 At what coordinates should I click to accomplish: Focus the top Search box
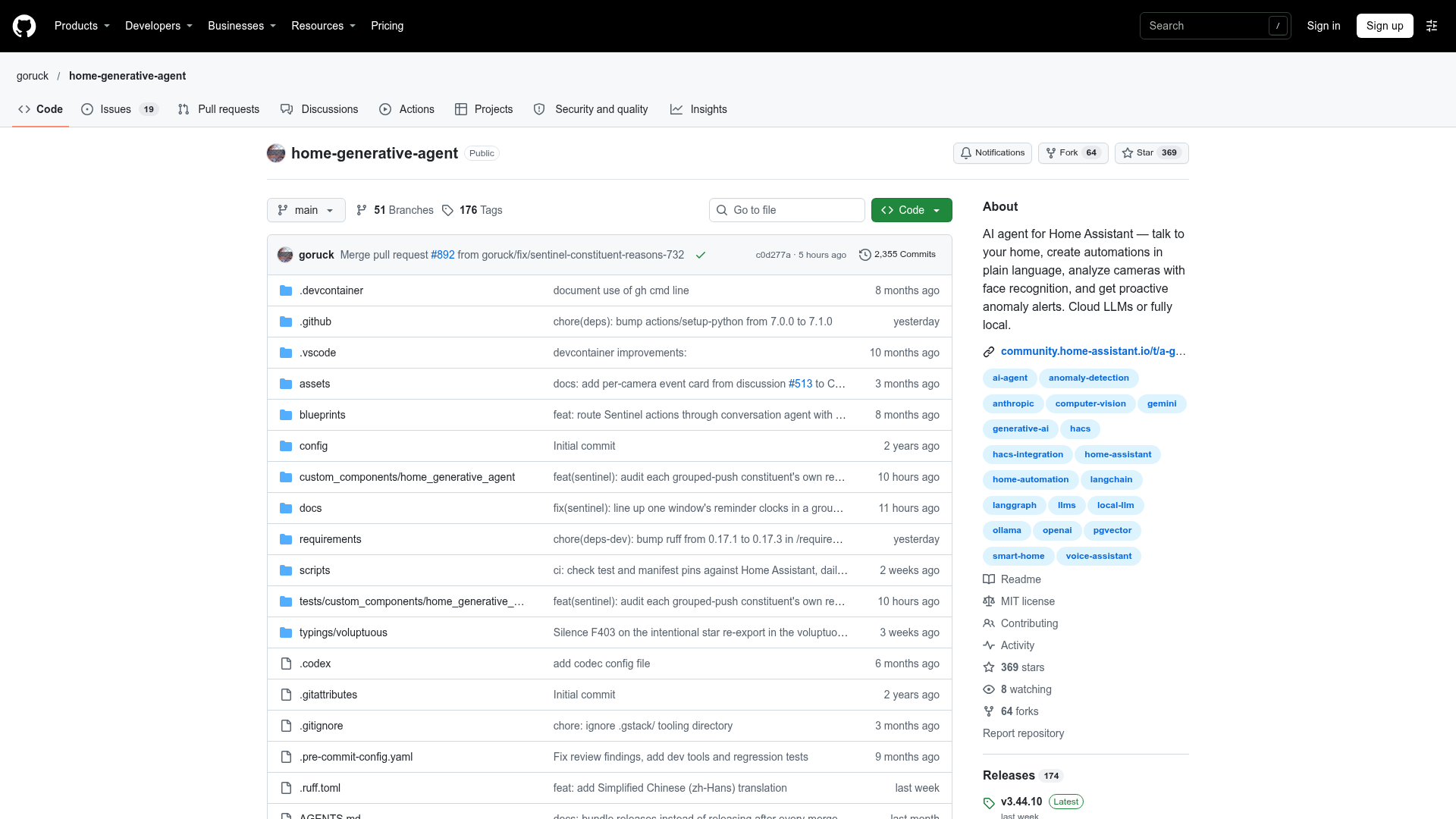tap(1215, 26)
